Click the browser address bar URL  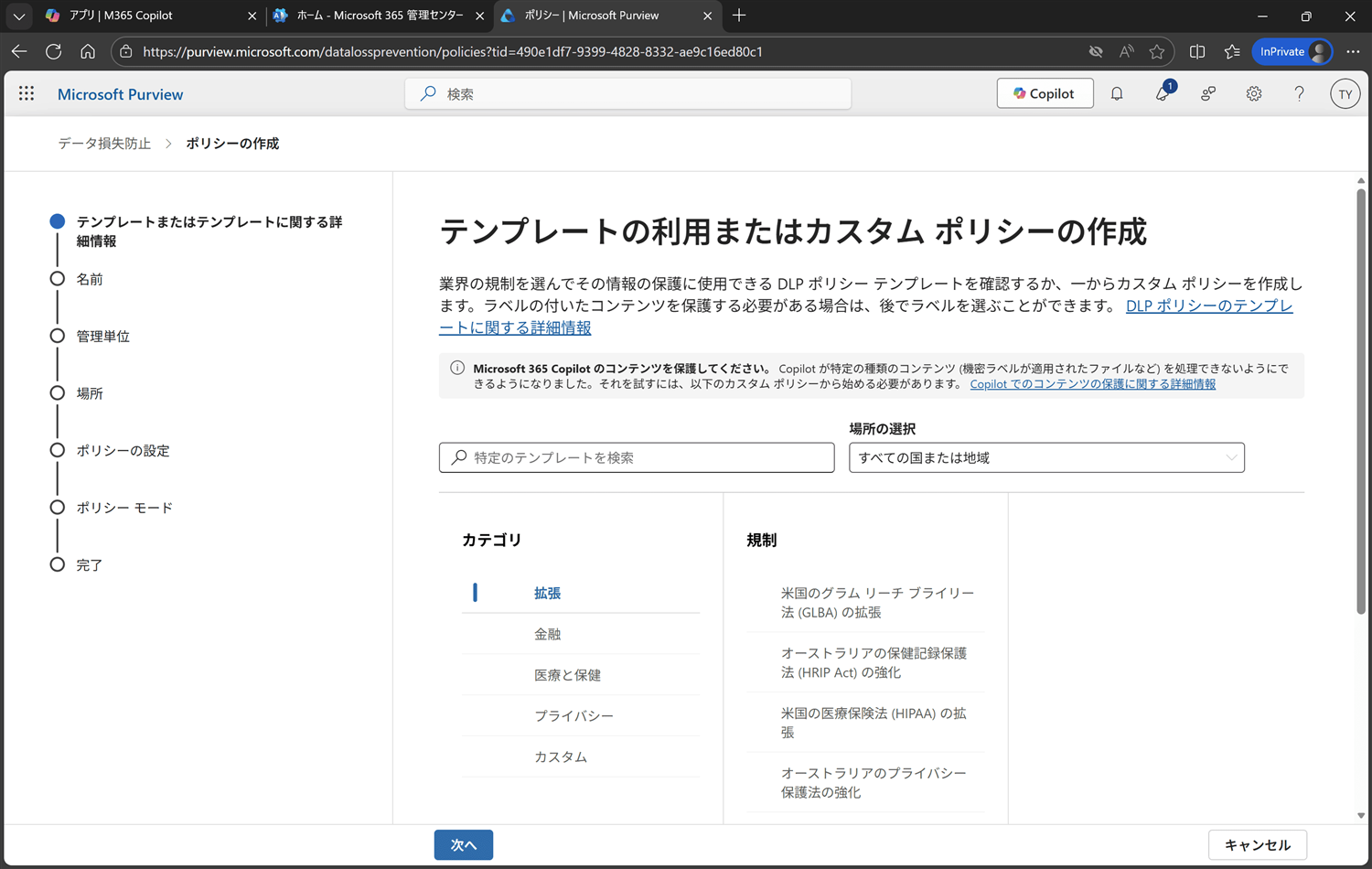[x=453, y=51]
